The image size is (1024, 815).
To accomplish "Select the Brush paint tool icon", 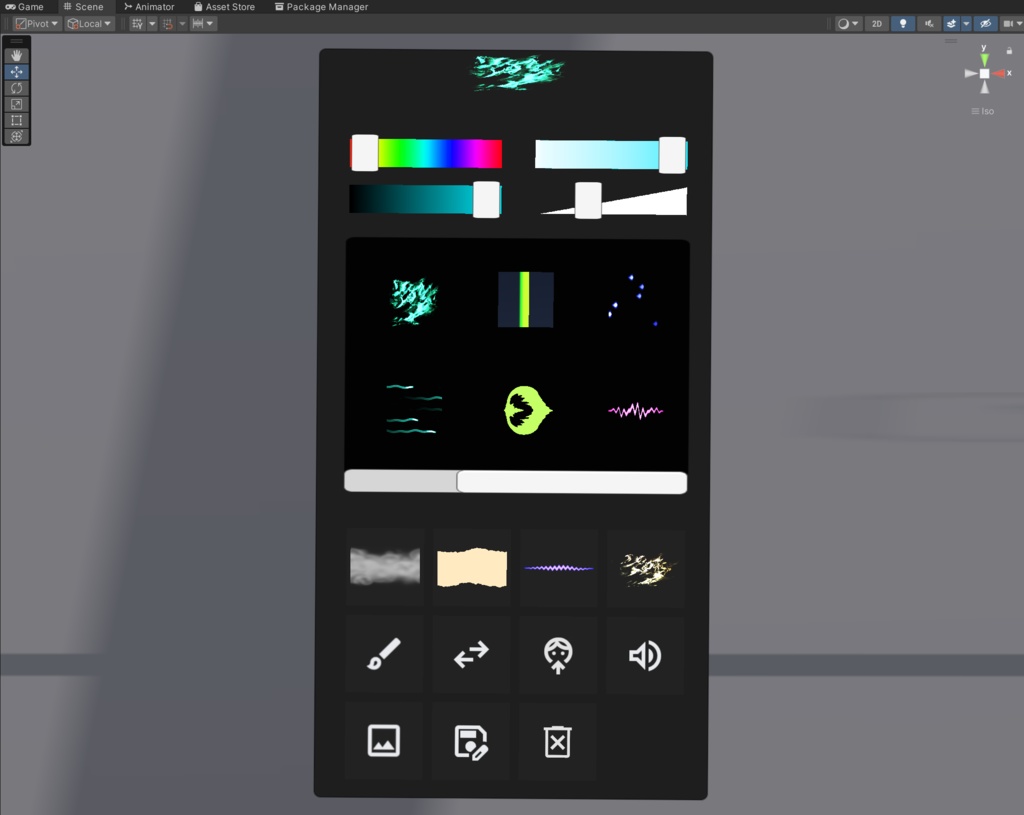I will (x=384, y=655).
